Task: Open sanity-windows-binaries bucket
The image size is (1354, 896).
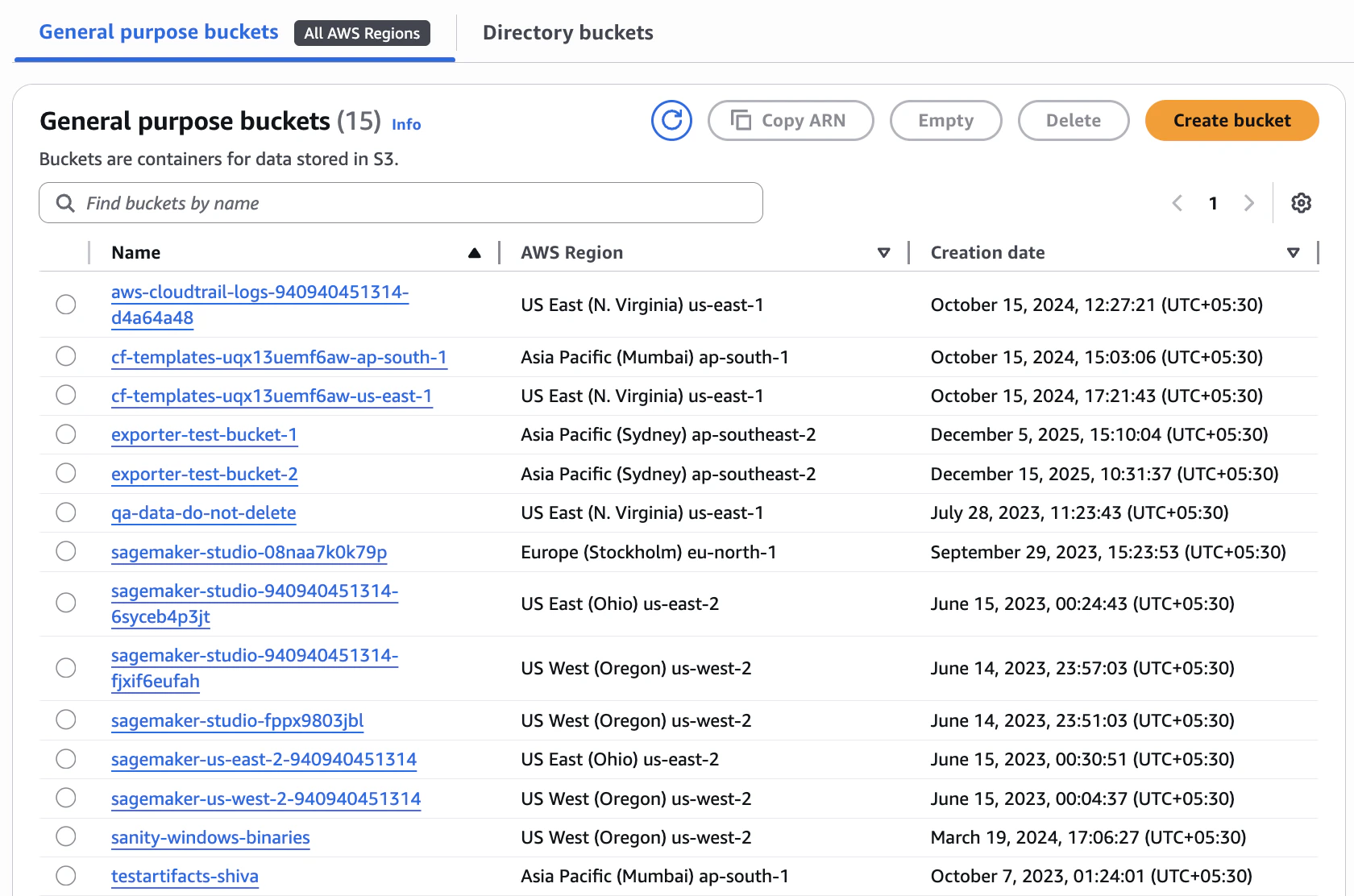Action: [x=210, y=837]
